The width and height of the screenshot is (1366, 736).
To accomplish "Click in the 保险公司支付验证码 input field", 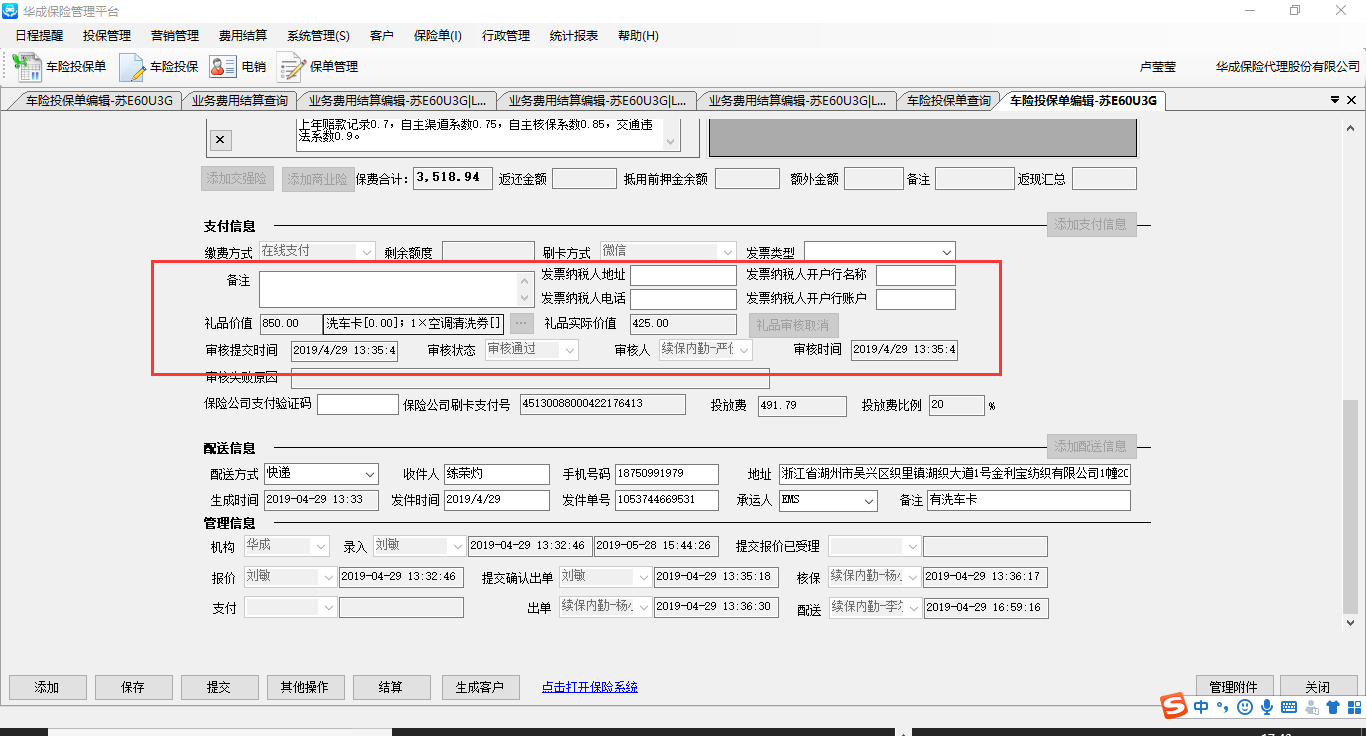I will [x=357, y=405].
